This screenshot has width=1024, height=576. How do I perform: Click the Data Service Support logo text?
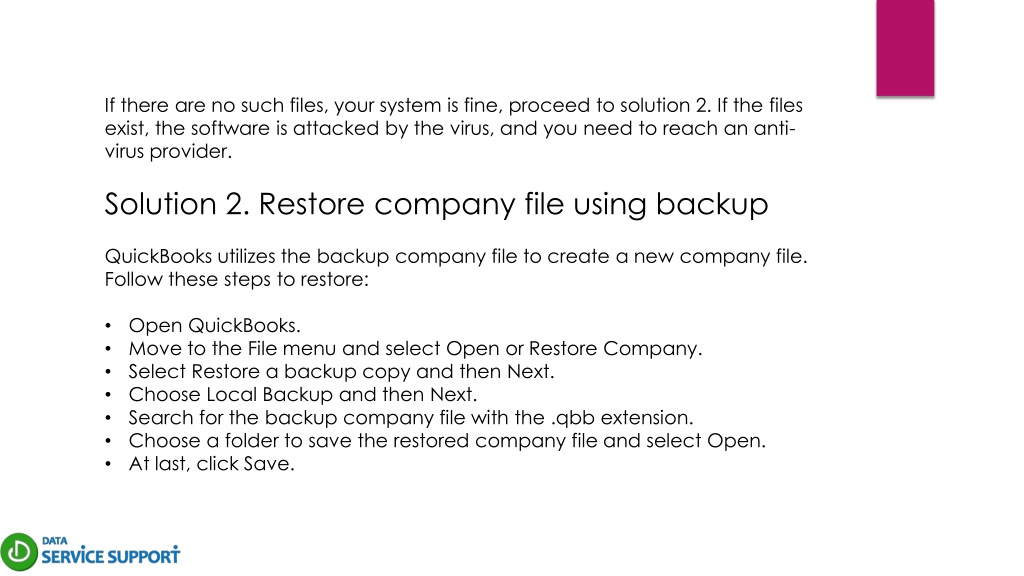110,552
